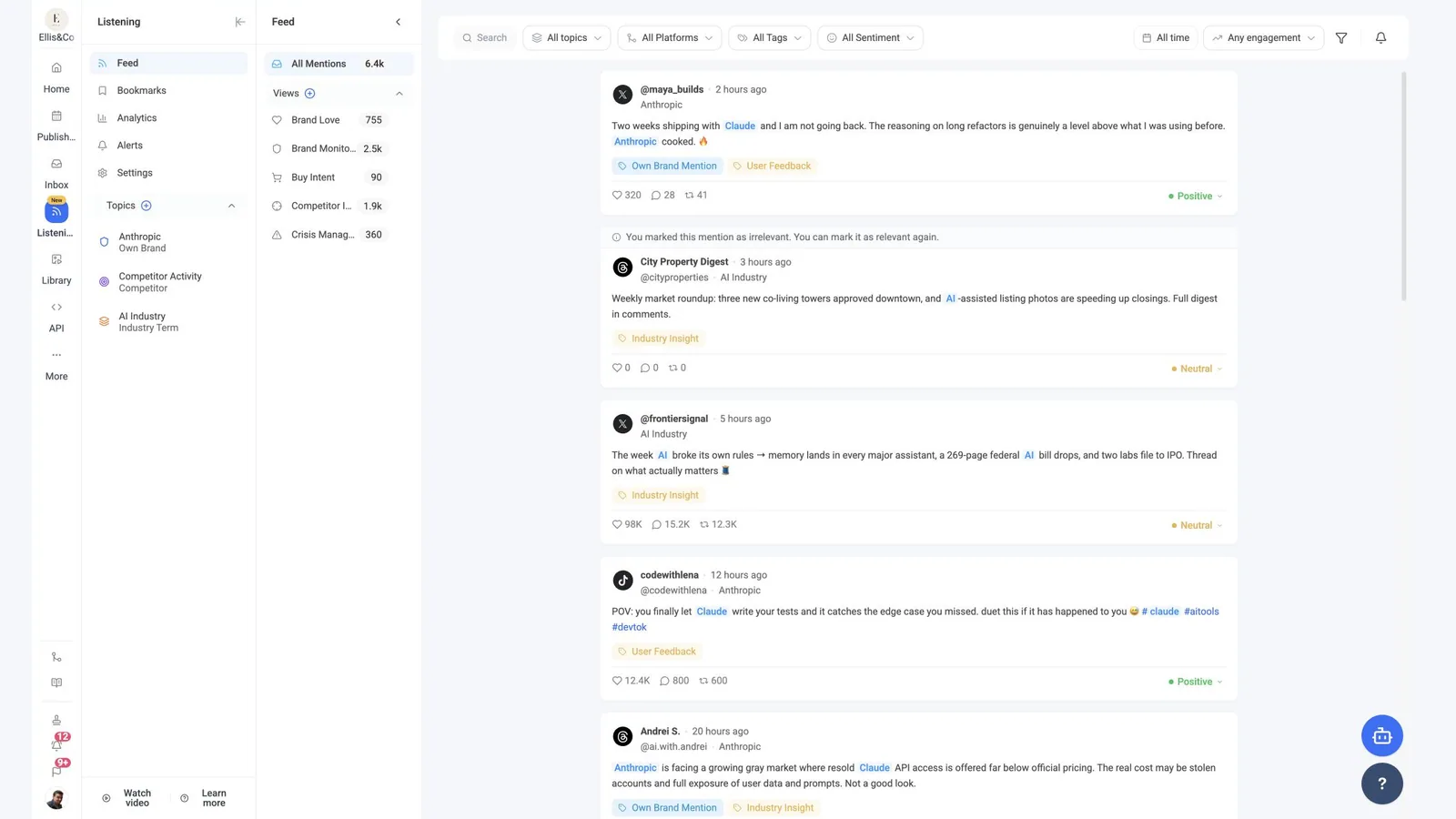Select Feed in the Listening menu
Viewport: 1456px width, 819px height.
tap(168, 64)
